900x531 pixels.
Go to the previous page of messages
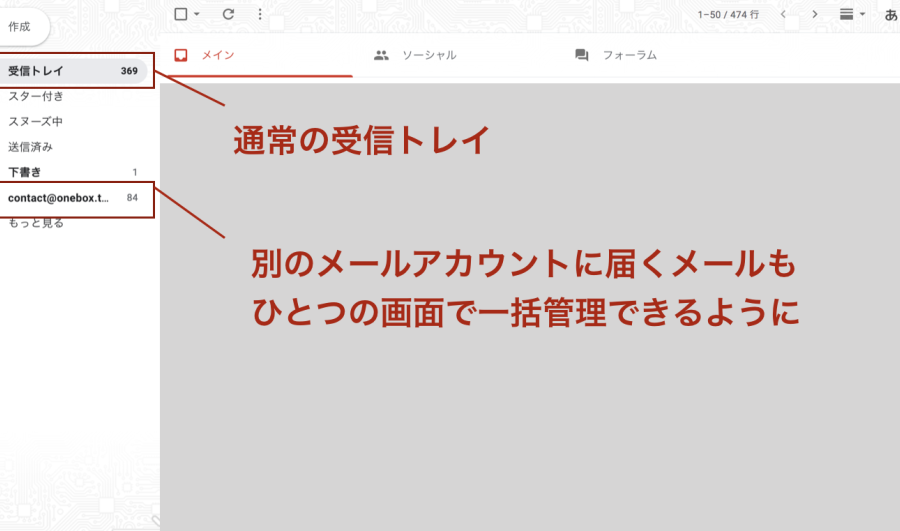783,14
